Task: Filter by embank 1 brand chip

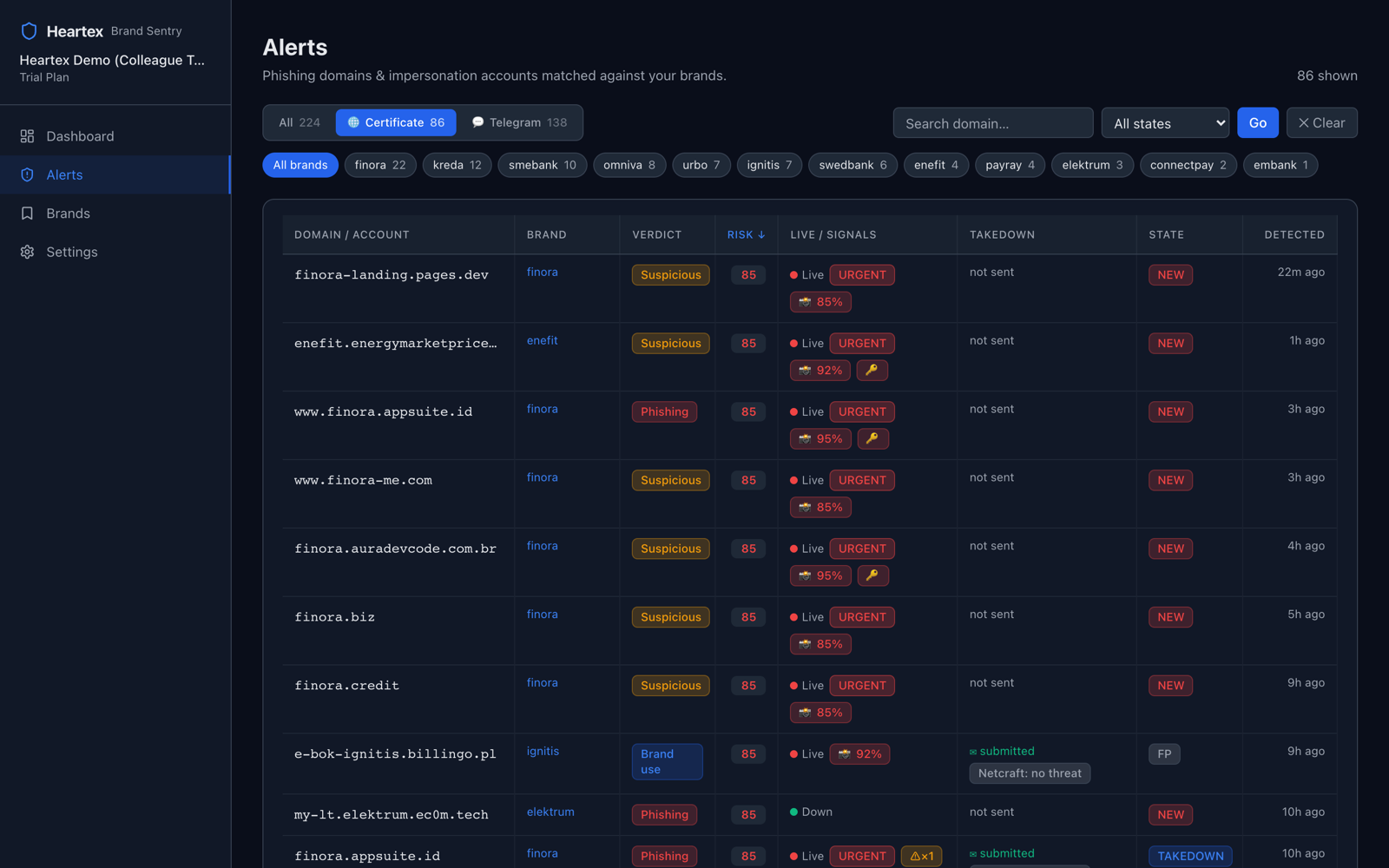Action: click(1280, 165)
